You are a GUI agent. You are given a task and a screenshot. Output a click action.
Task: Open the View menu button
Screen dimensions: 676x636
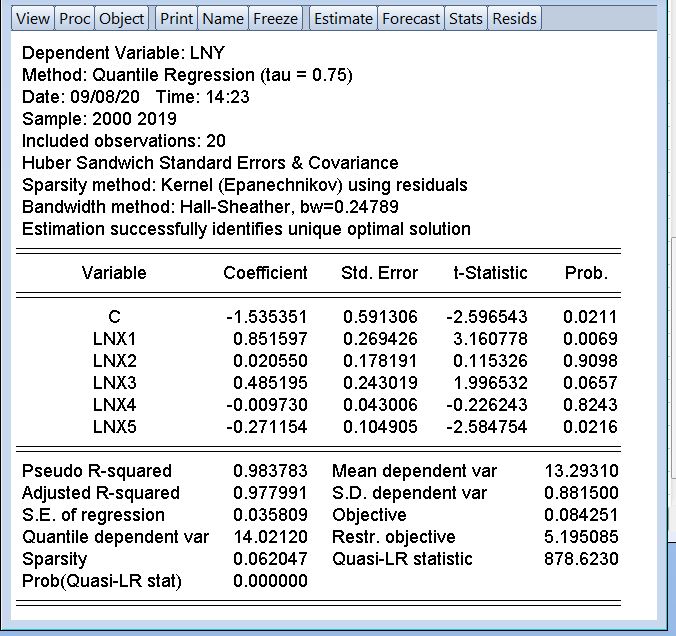[x=33, y=19]
